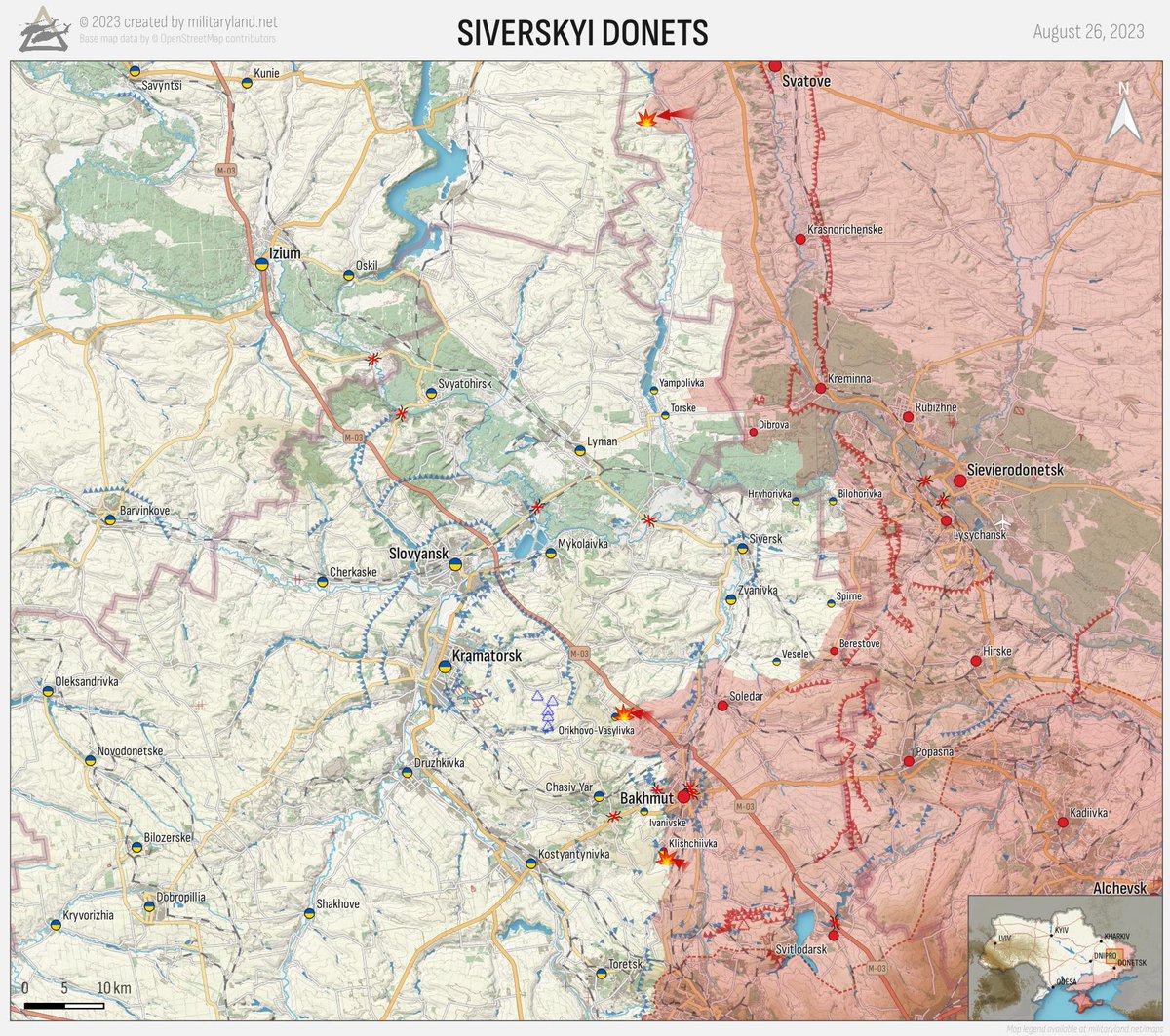The width and height of the screenshot is (1170, 1036).
Task: Click the Svyatohirsk town label
Action: click(x=465, y=384)
